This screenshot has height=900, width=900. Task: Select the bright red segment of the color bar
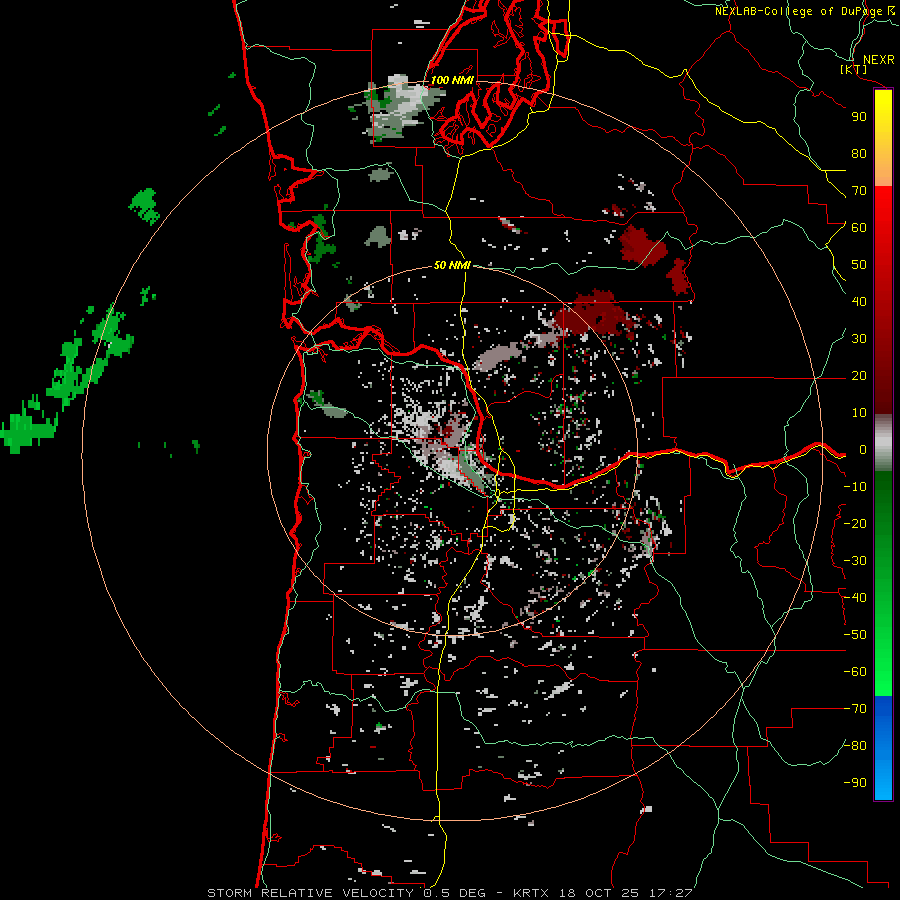click(x=883, y=224)
